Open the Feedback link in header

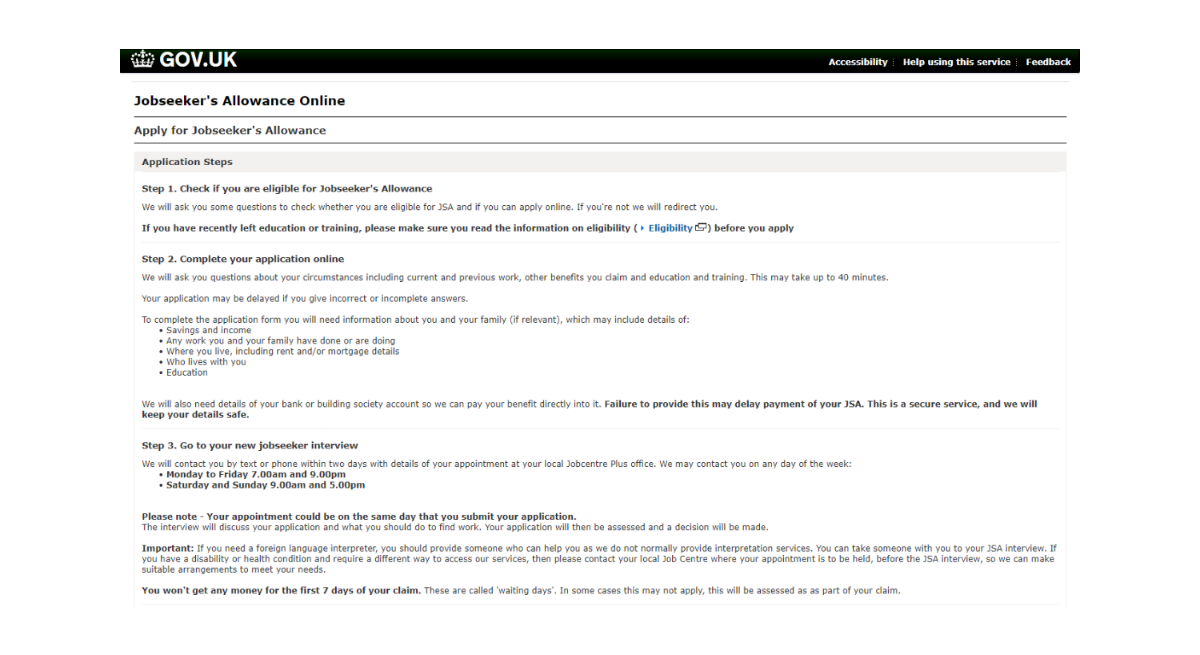[x=1048, y=62]
